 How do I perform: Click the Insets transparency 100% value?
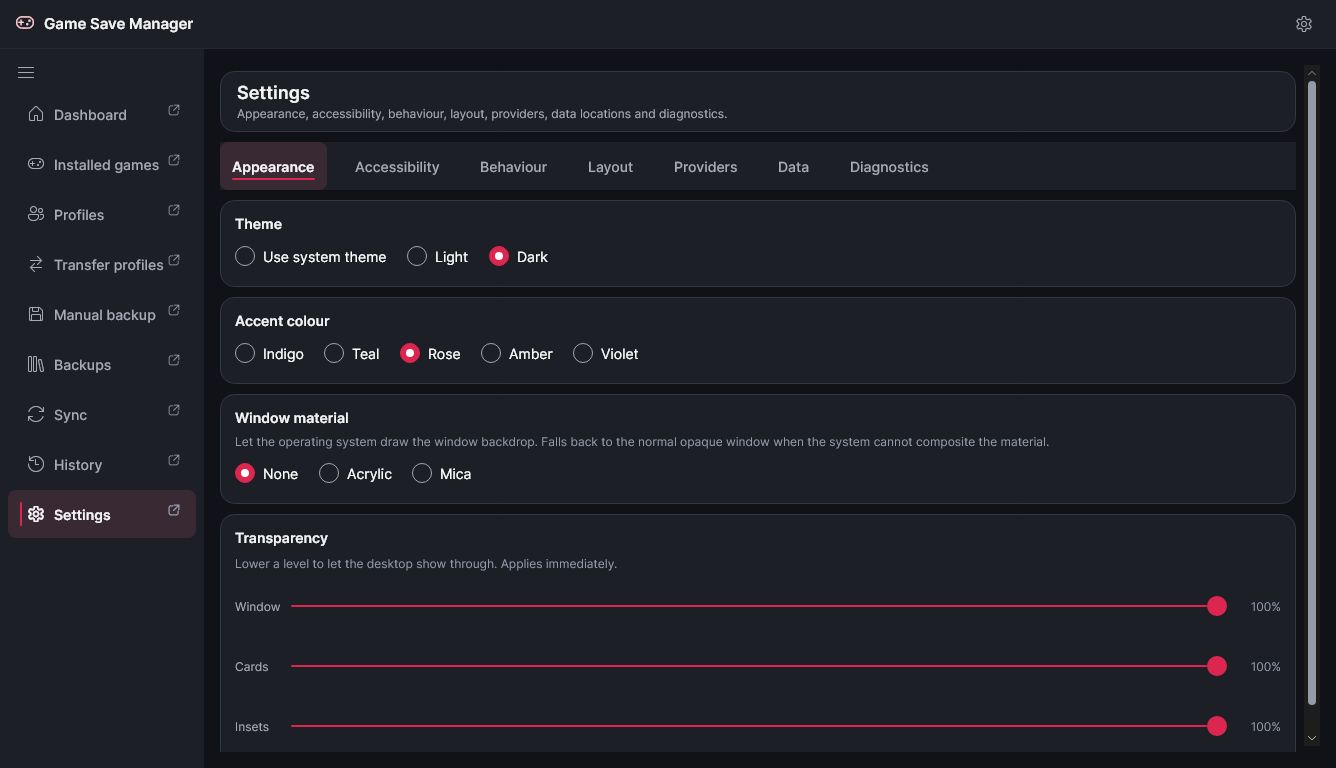(x=1266, y=727)
